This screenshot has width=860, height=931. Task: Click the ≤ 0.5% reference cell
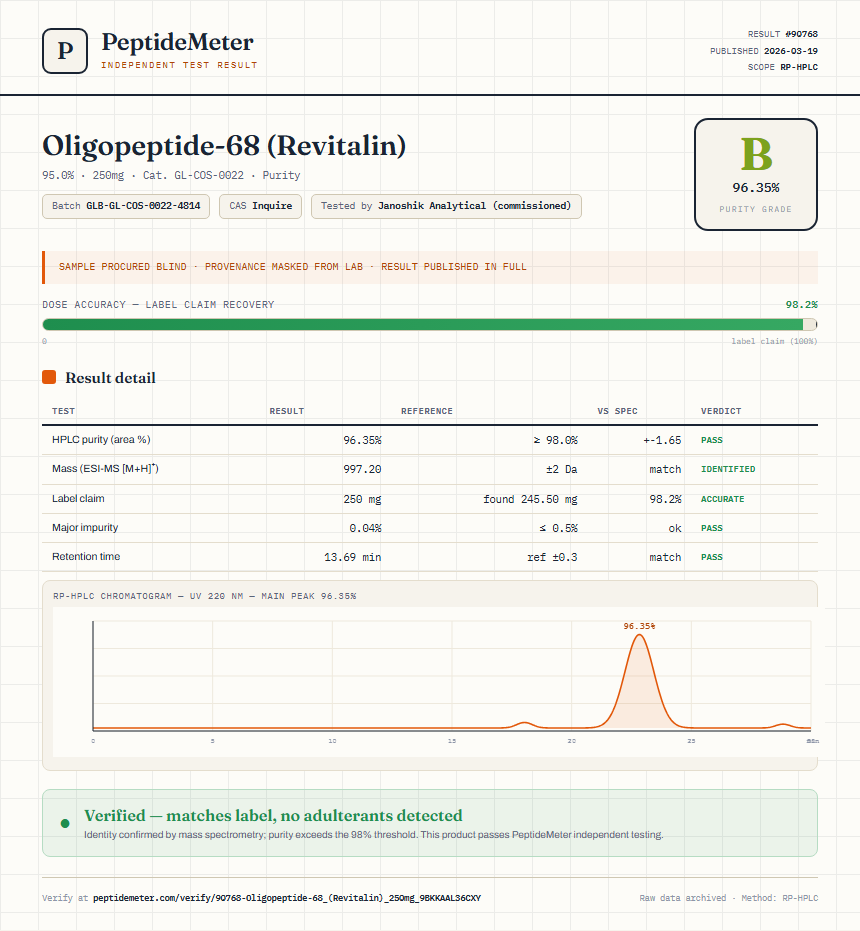558,528
